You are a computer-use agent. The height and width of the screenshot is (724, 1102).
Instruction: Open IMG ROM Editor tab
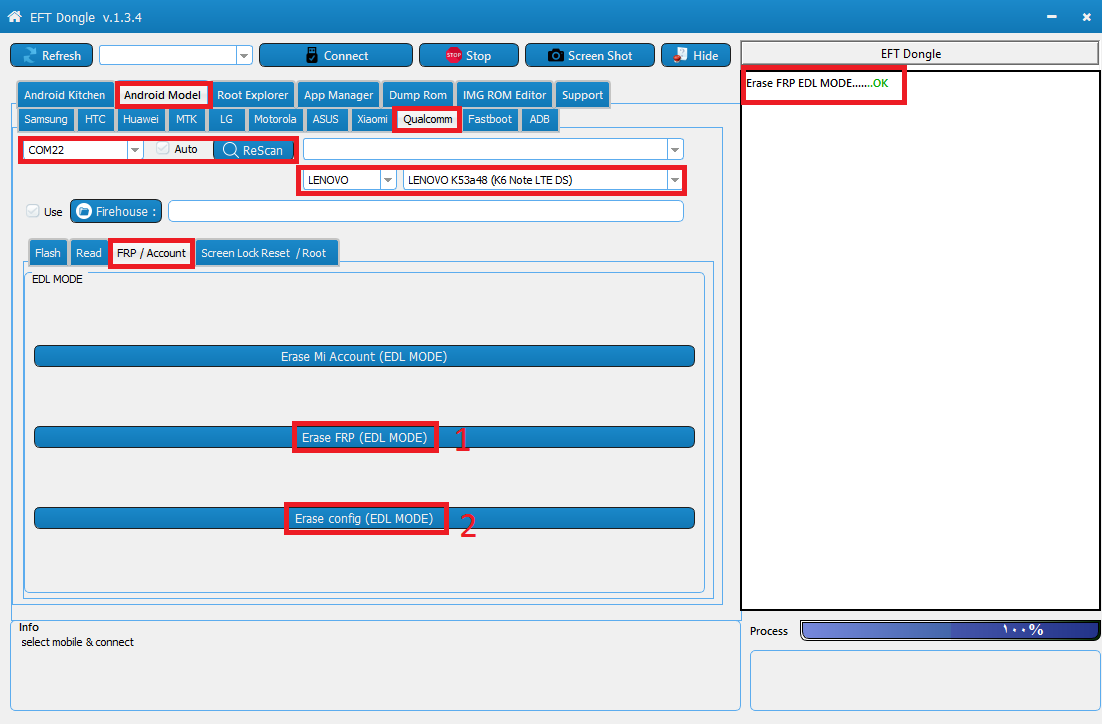504,95
